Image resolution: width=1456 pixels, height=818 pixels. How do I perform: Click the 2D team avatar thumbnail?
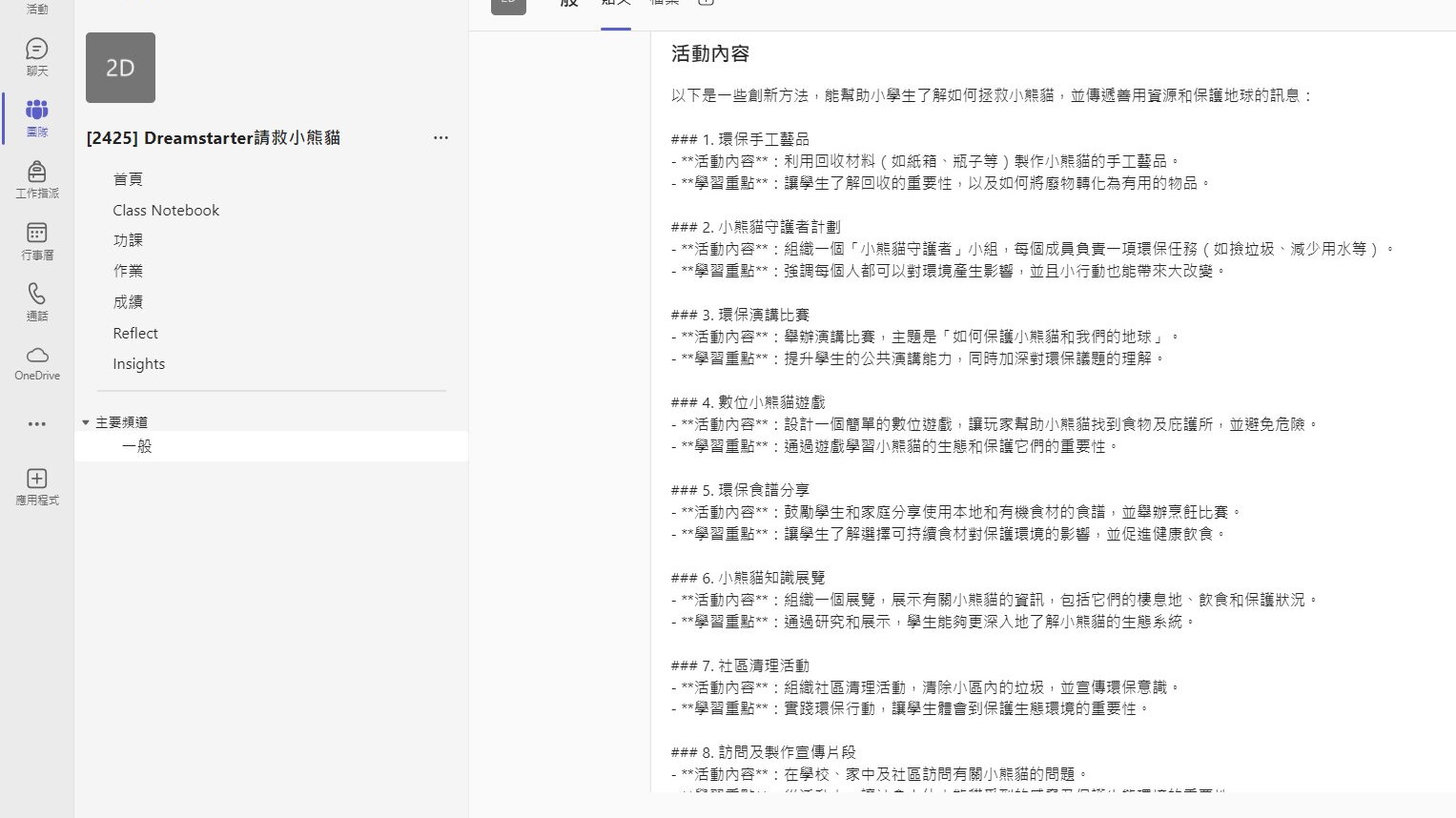pos(120,68)
